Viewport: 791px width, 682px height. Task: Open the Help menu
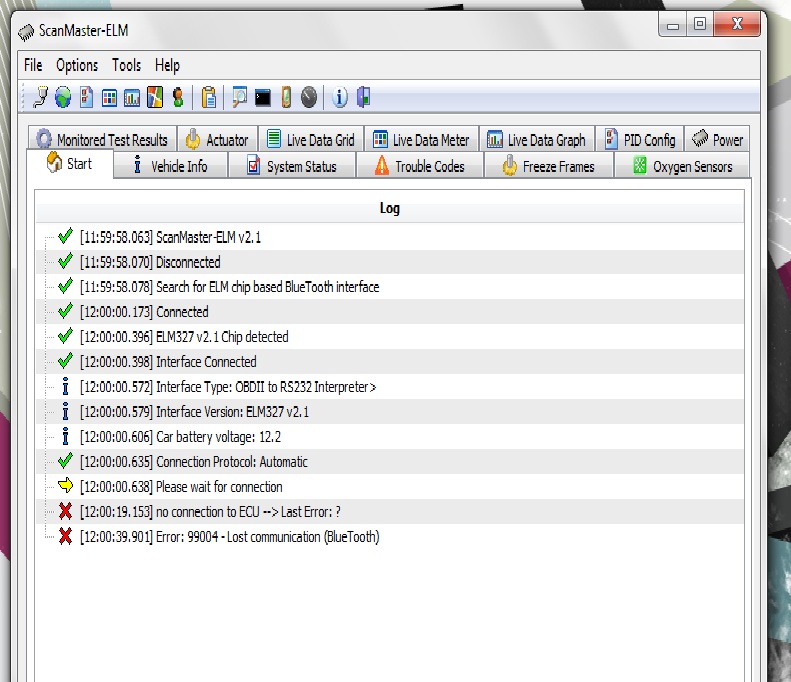167,65
